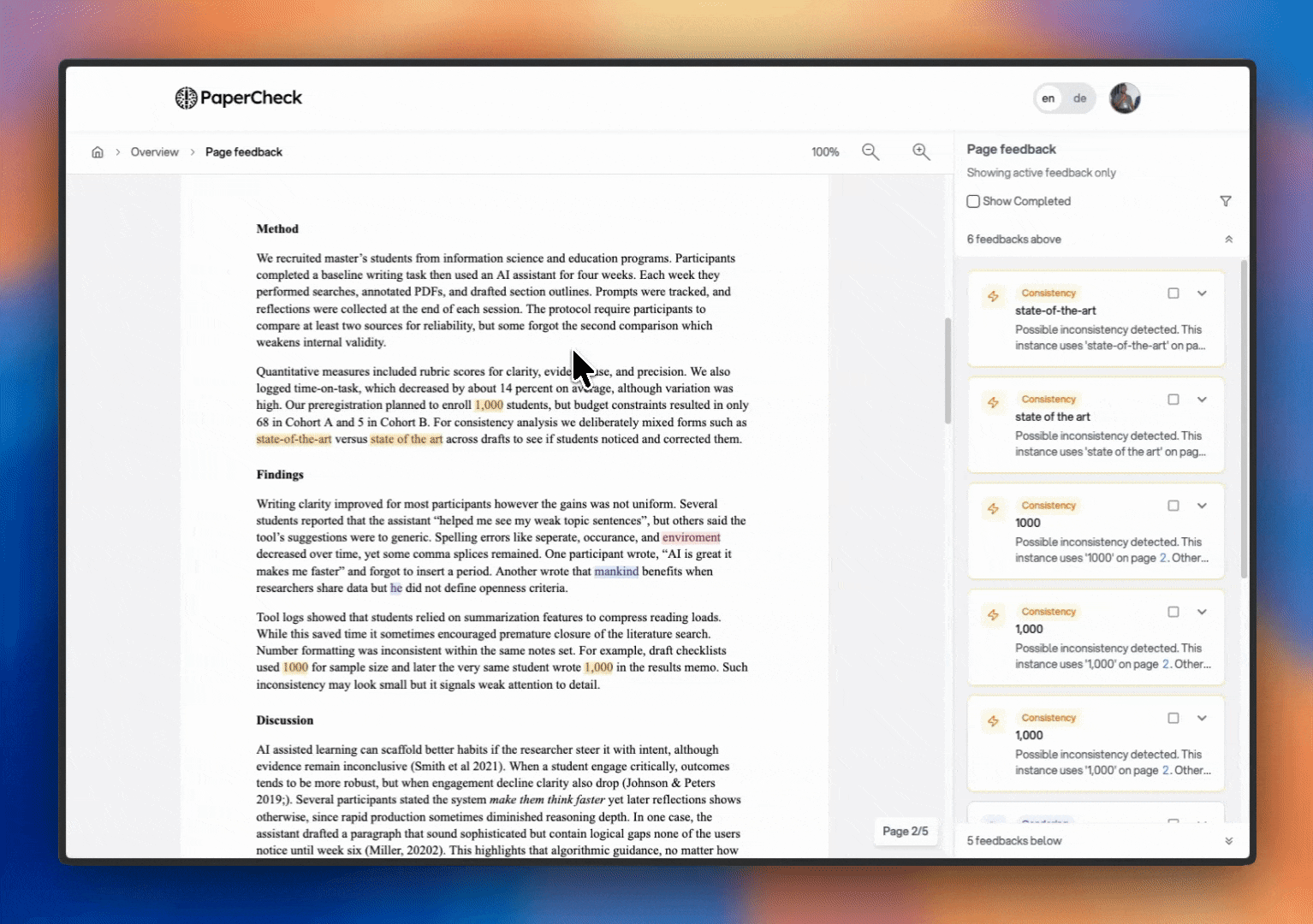Zoom out with the minus magnifier
The image size is (1313, 924).
pos(870,152)
